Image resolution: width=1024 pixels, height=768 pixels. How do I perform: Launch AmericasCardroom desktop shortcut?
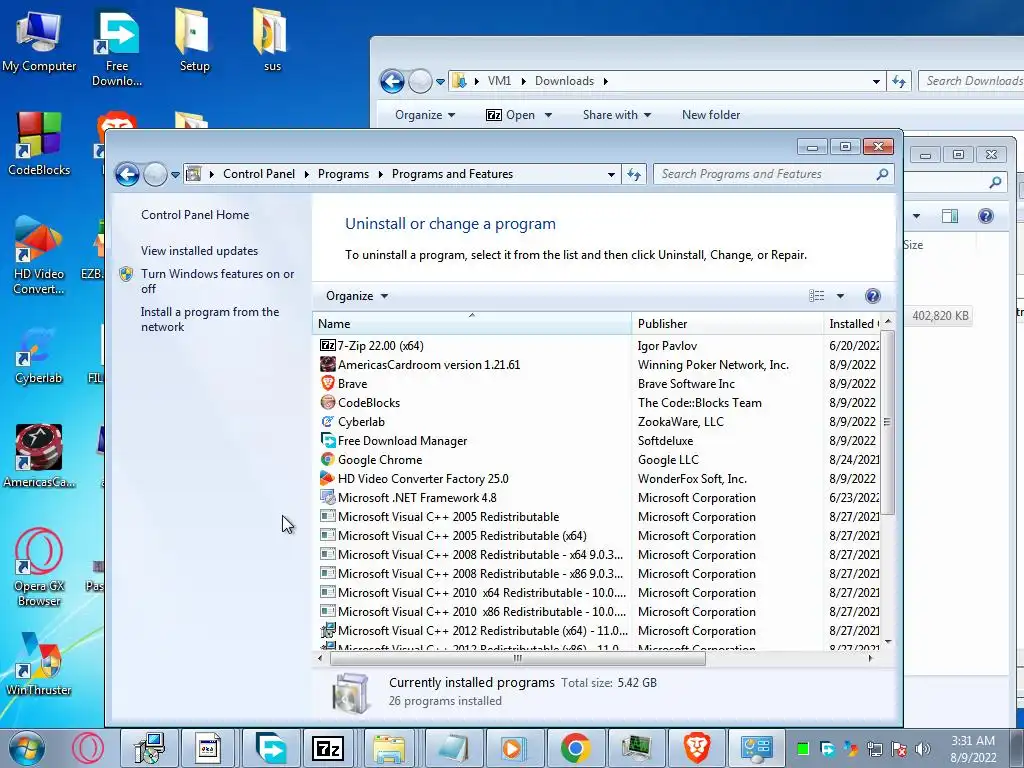click(39, 456)
